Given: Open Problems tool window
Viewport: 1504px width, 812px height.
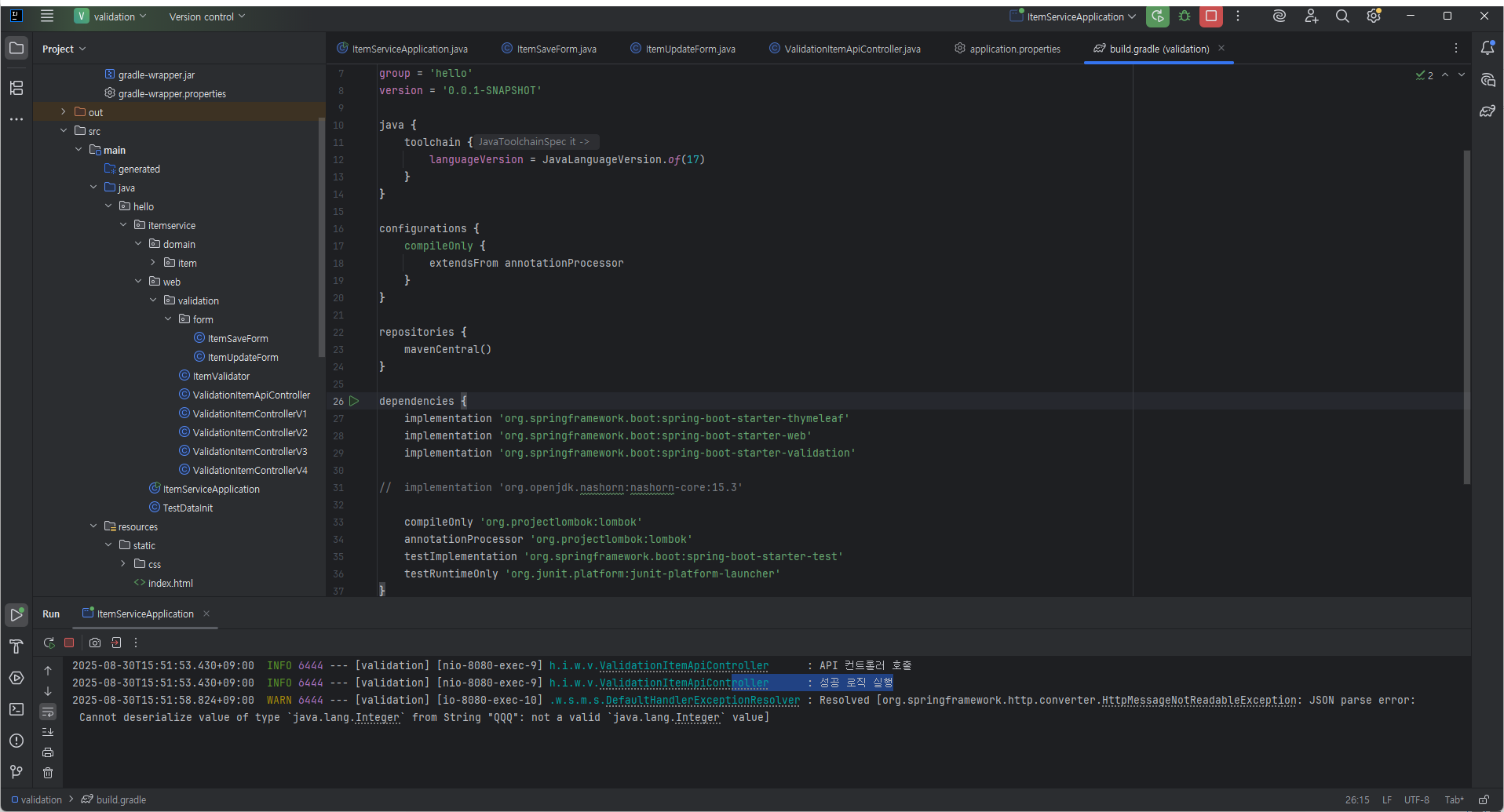Looking at the screenshot, I should pos(16,741).
